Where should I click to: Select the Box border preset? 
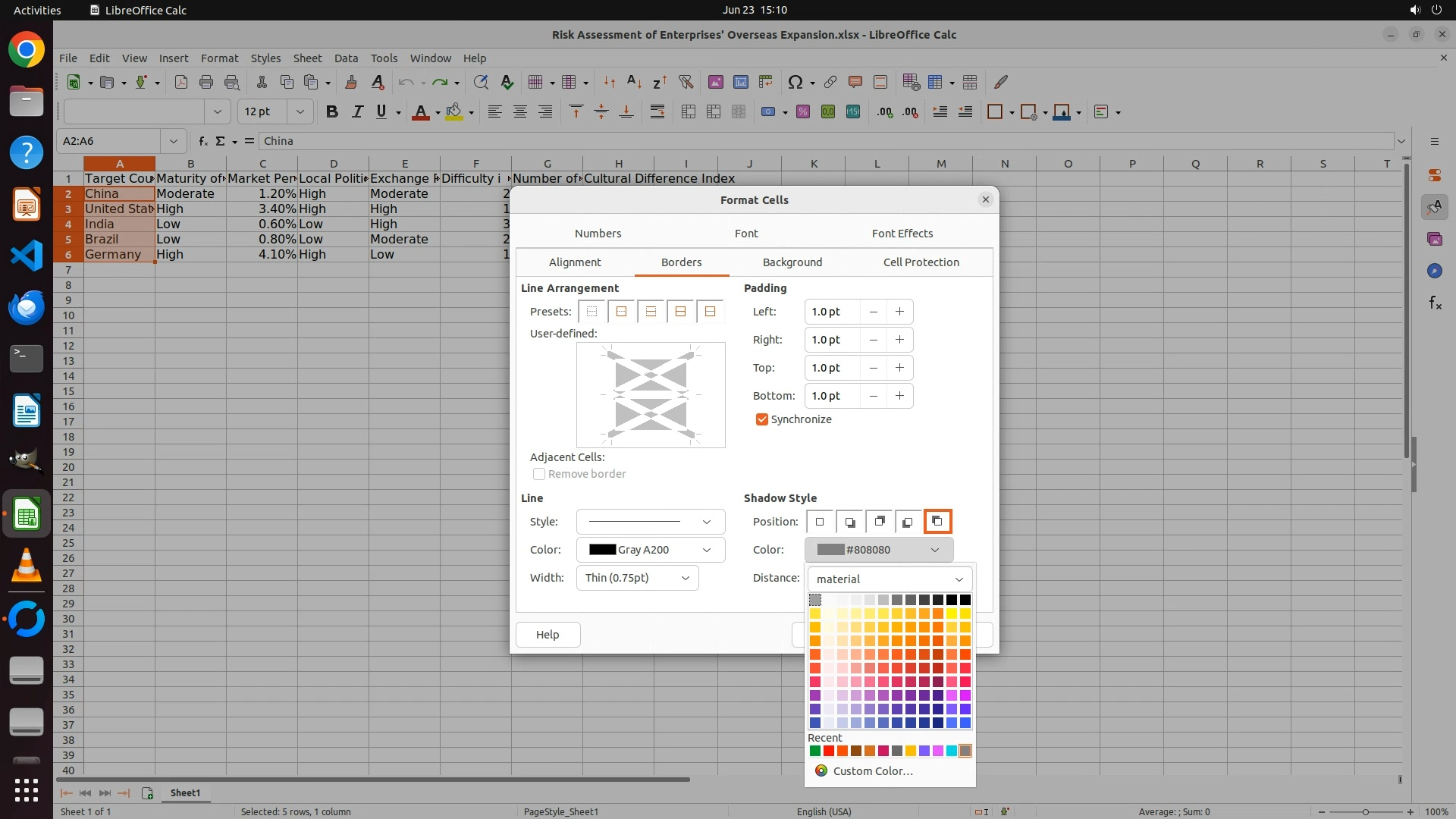pos(621,312)
